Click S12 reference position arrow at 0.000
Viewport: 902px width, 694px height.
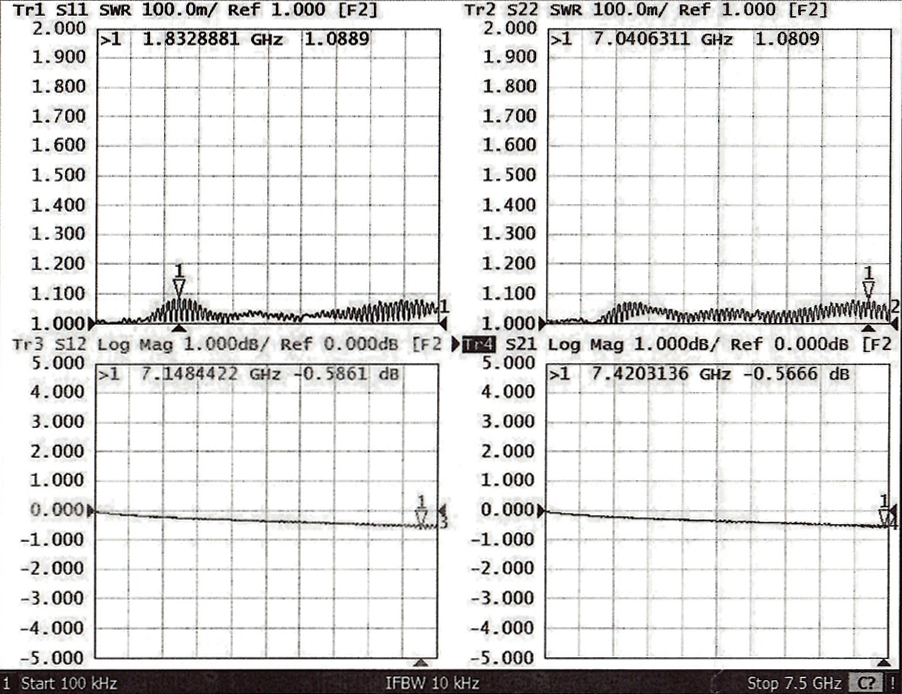[94, 511]
